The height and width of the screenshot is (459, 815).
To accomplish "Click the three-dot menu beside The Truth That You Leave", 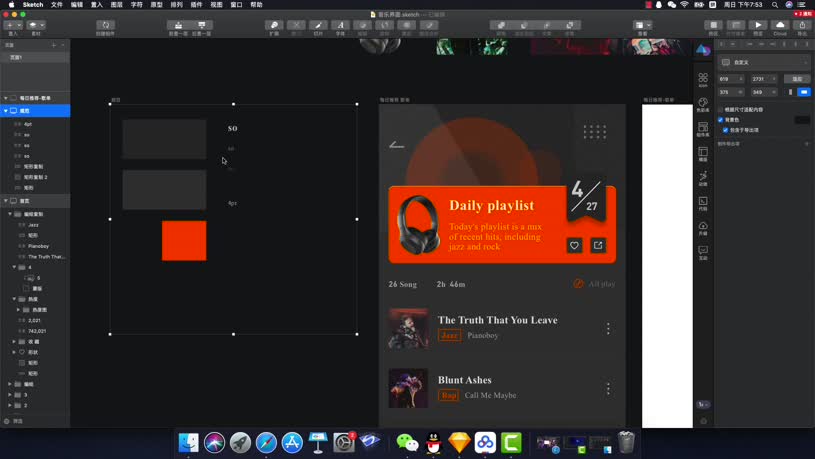I will pyautogui.click(x=608, y=328).
